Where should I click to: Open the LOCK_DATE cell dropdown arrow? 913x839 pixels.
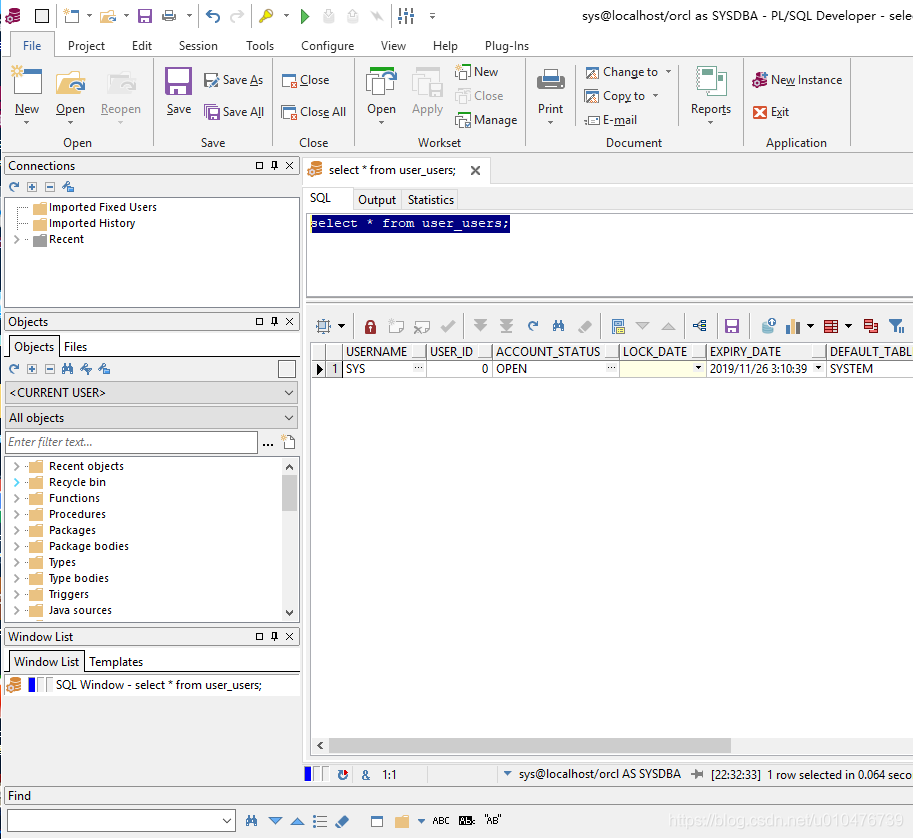pyautogui.click(x=698, y=369)
